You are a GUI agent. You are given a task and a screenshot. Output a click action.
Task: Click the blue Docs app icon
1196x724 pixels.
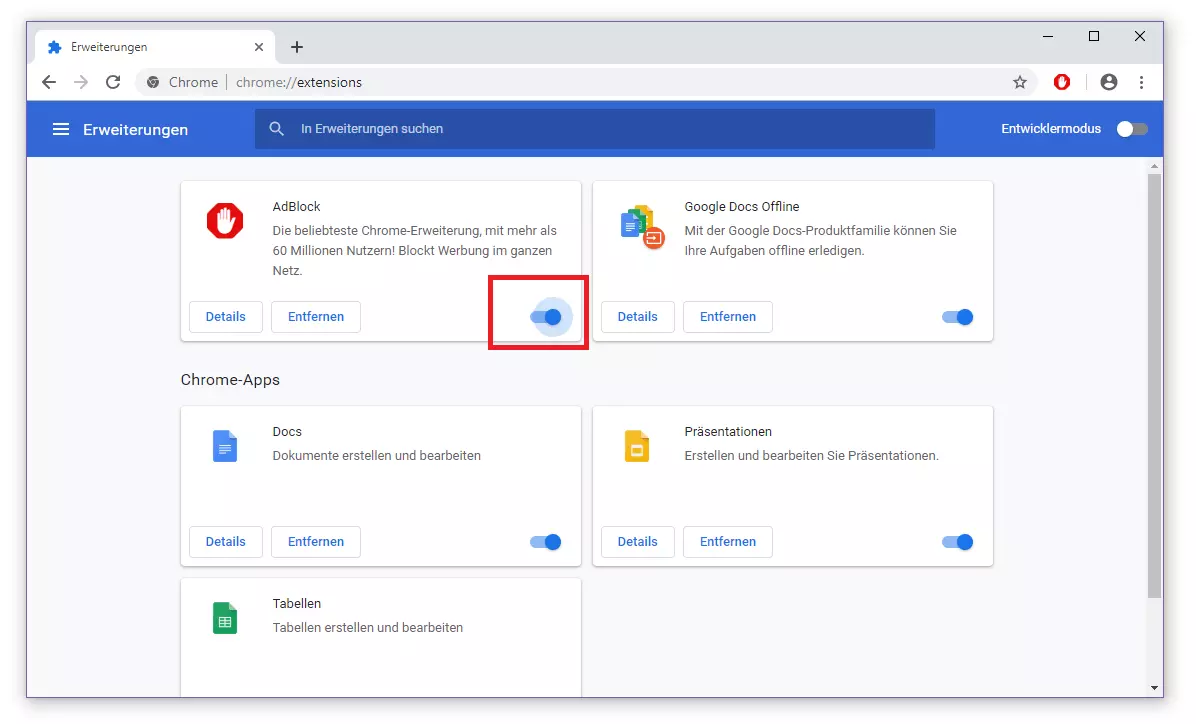click(x=225, y=446)
